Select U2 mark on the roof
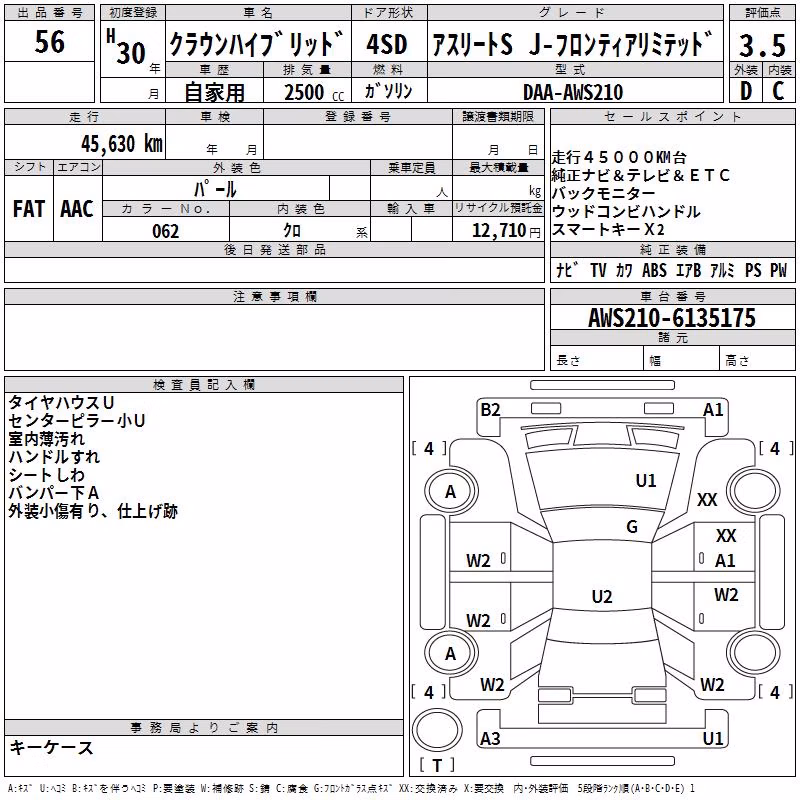 (602, 596)
